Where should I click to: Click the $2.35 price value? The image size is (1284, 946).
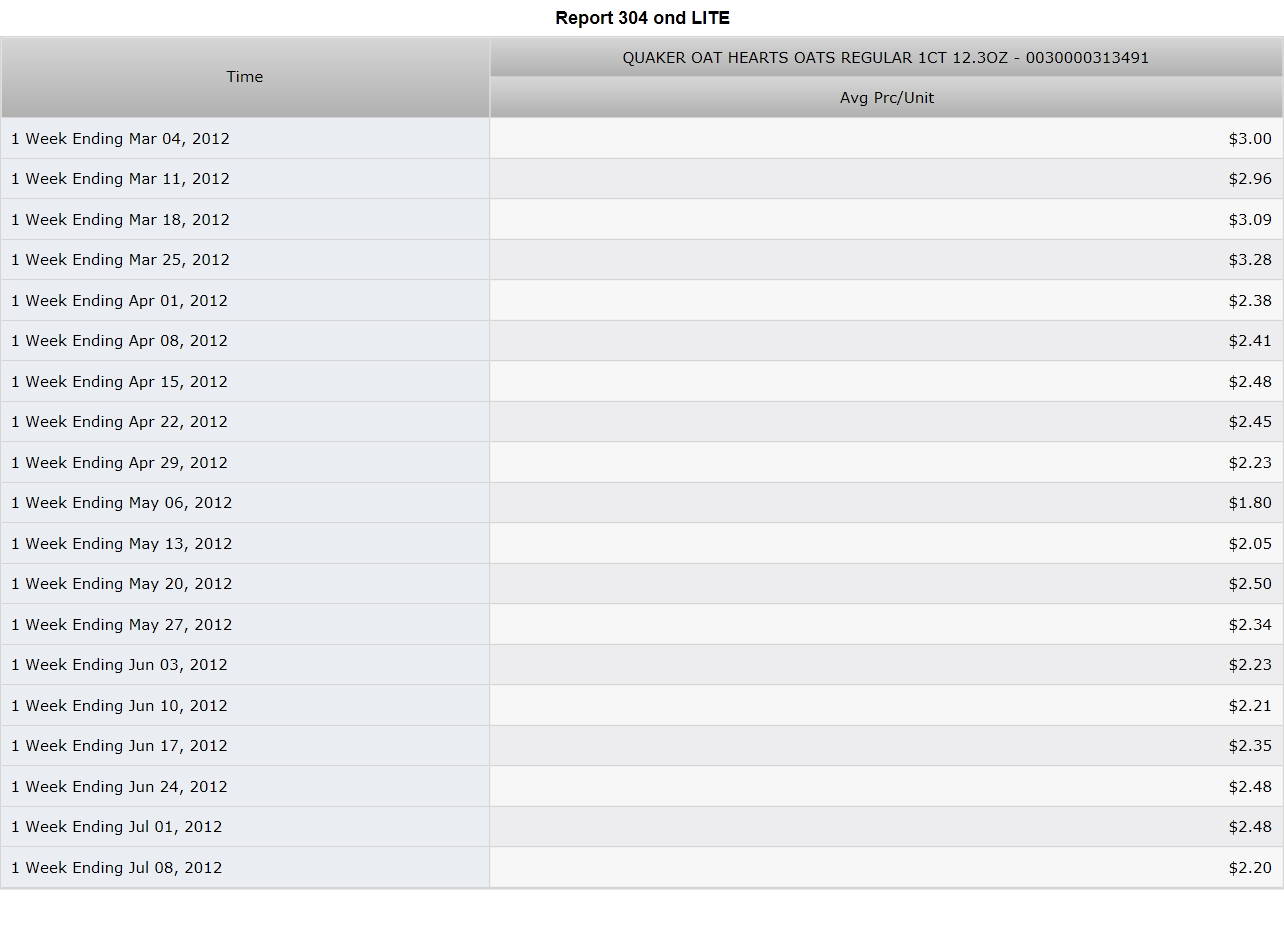pyautogui.click(x=1250, y=746)
